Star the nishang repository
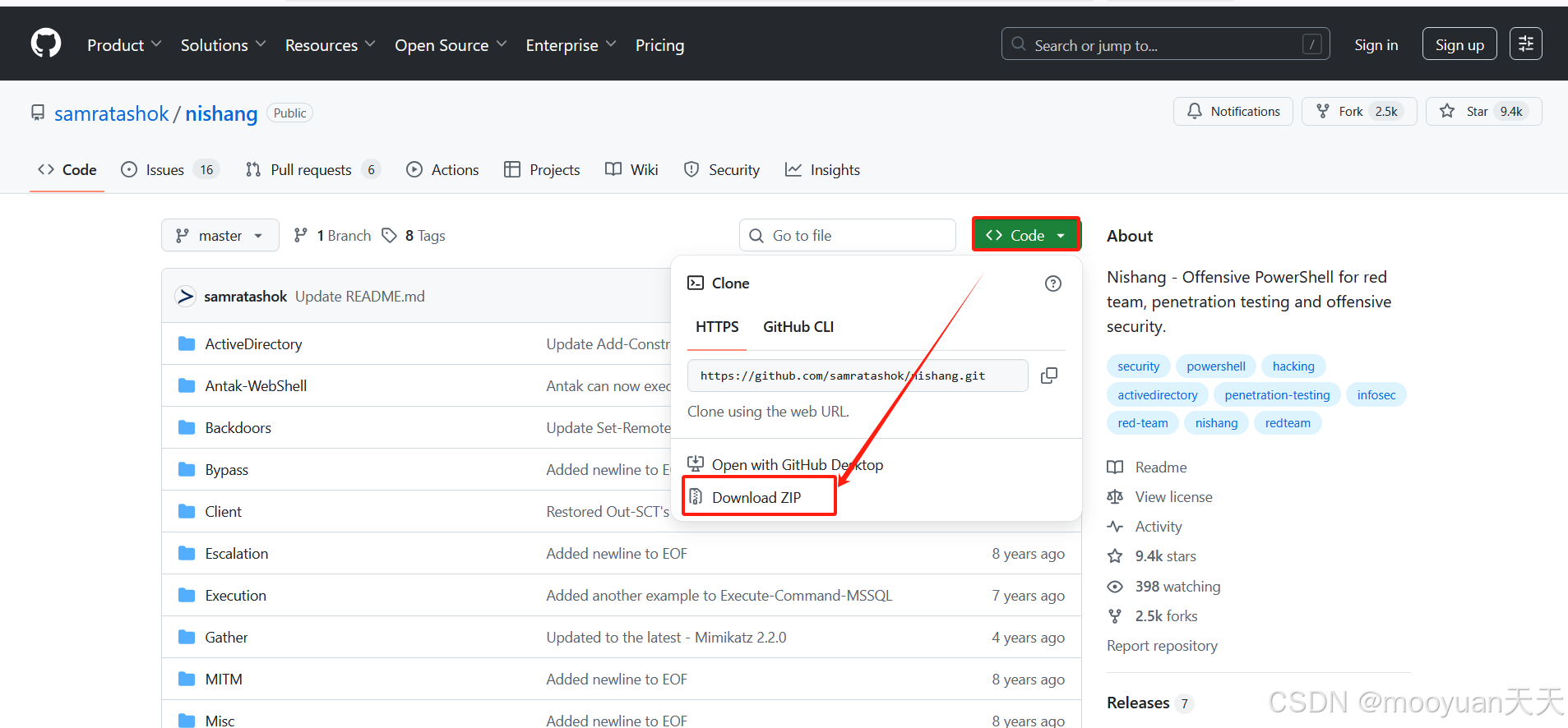This screenshot has height=728, width=1568. point(1484,112)
